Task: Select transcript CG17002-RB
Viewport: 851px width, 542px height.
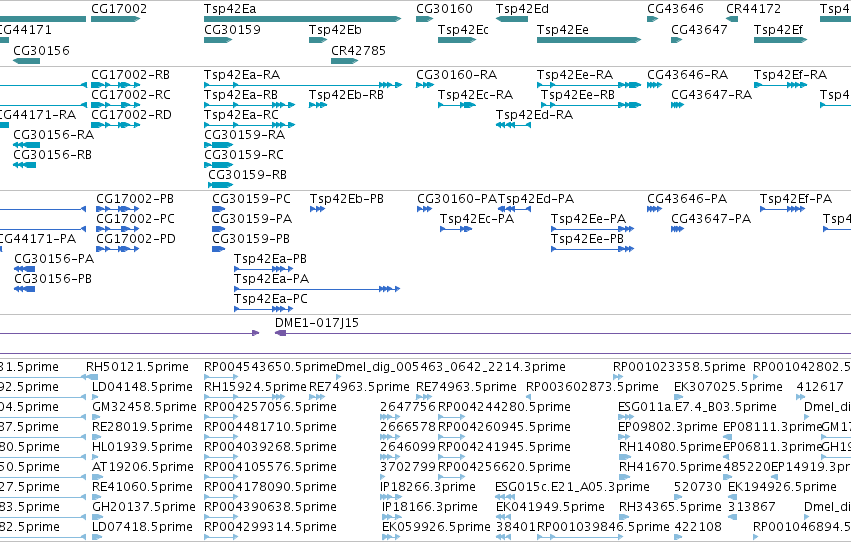Action: [130, 75]
